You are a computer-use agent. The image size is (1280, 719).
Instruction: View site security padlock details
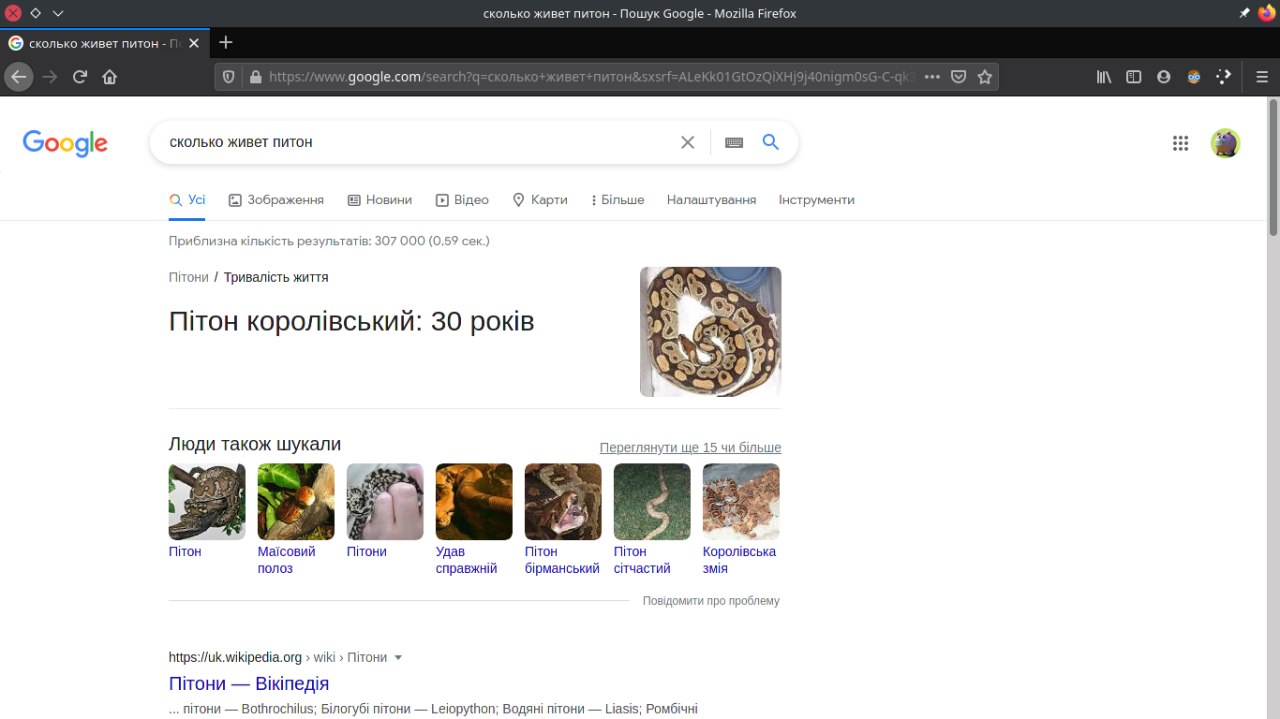point(255,77)
